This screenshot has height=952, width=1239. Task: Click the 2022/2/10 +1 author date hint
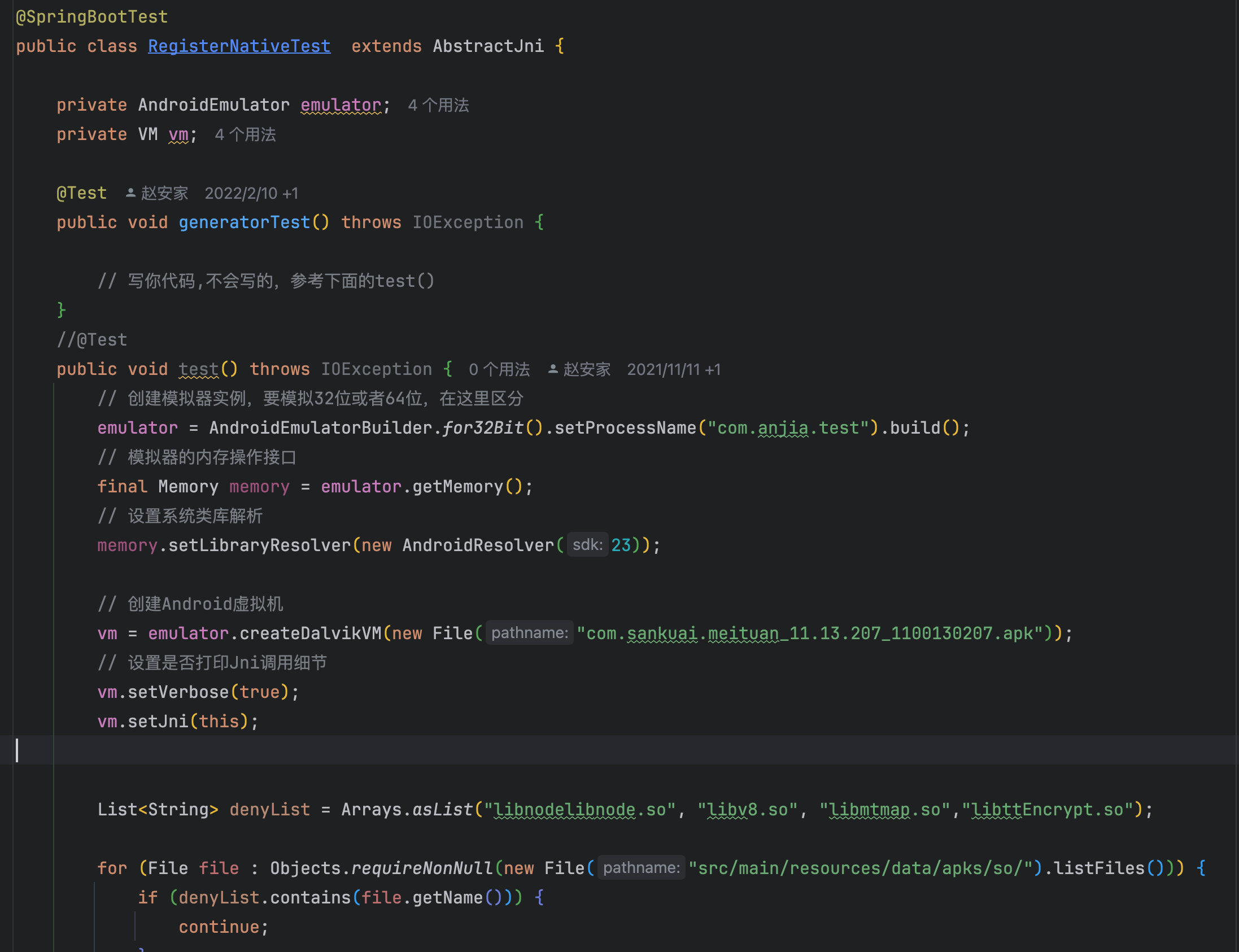pyautogui.click(x=251, y=193)
